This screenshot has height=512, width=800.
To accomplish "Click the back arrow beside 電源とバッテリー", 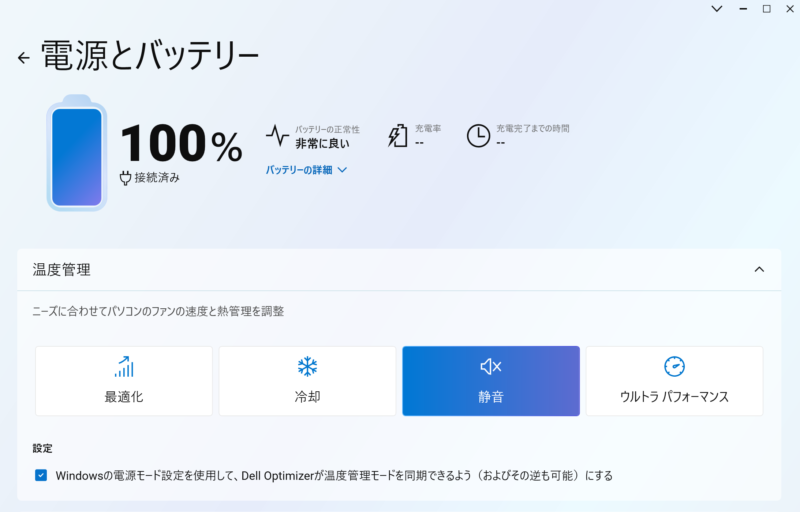I will pyautogui.click(x=24, y=58).
